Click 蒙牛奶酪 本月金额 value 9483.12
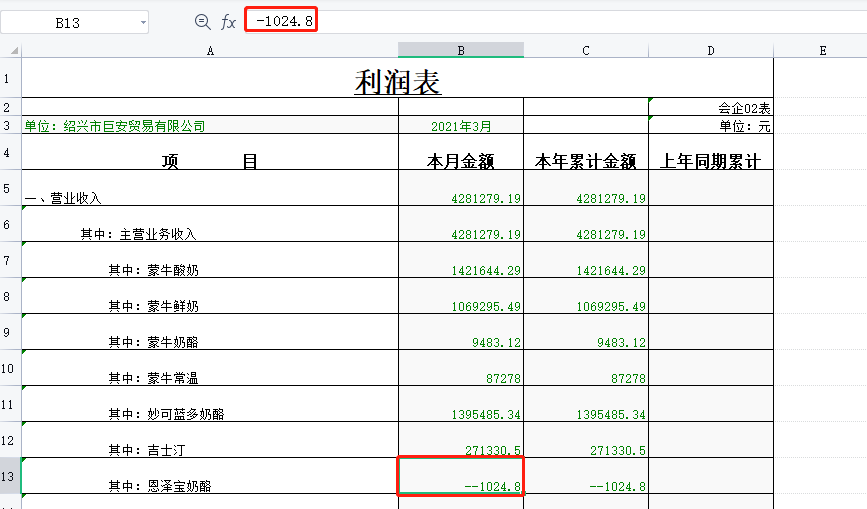The image size is (867, 509). point(461,332)
